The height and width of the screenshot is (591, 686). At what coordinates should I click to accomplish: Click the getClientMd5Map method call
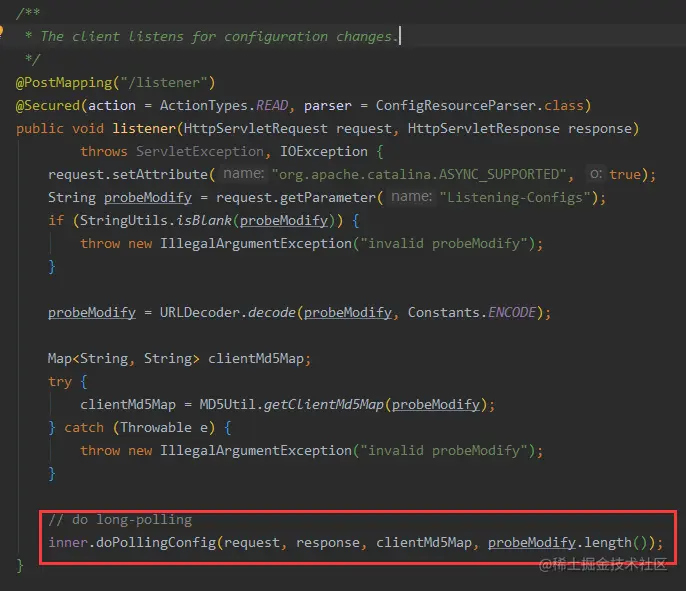click(324, 405)
